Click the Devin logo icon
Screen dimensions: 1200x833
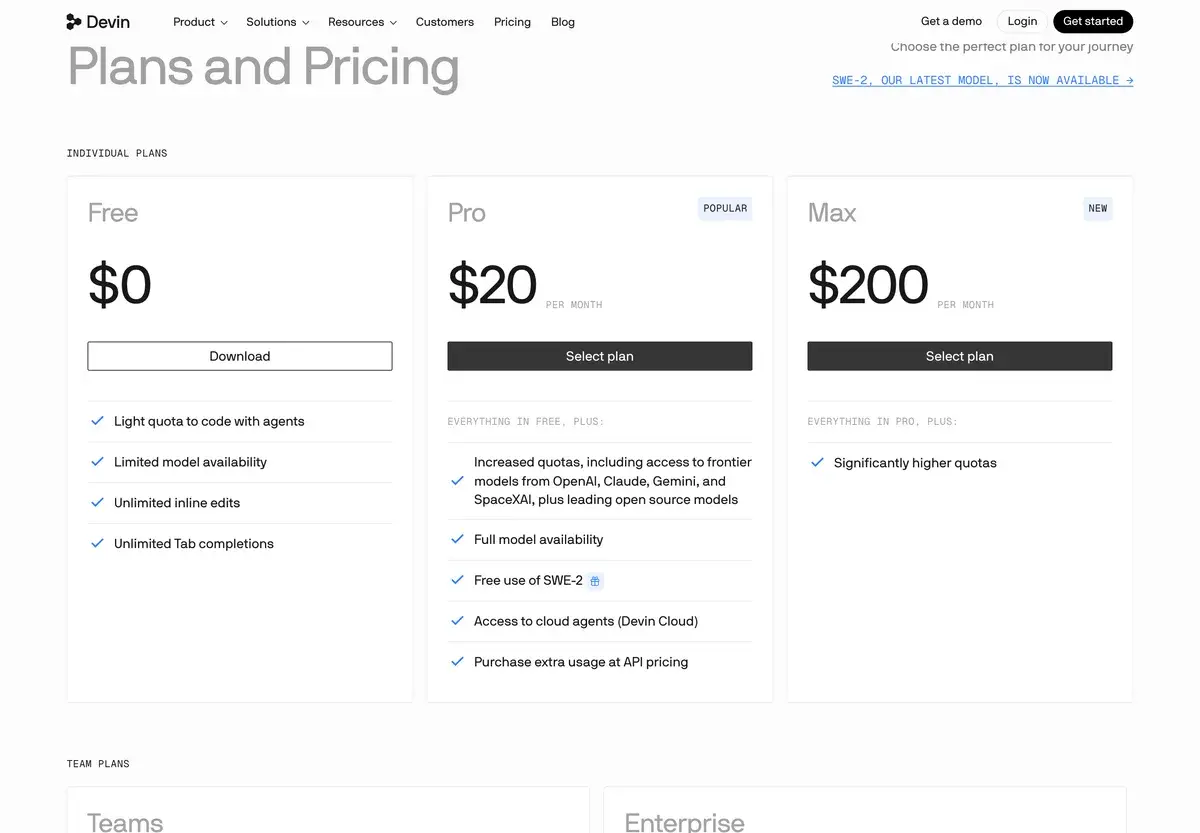pyautogui.click(x=74, y=21)
